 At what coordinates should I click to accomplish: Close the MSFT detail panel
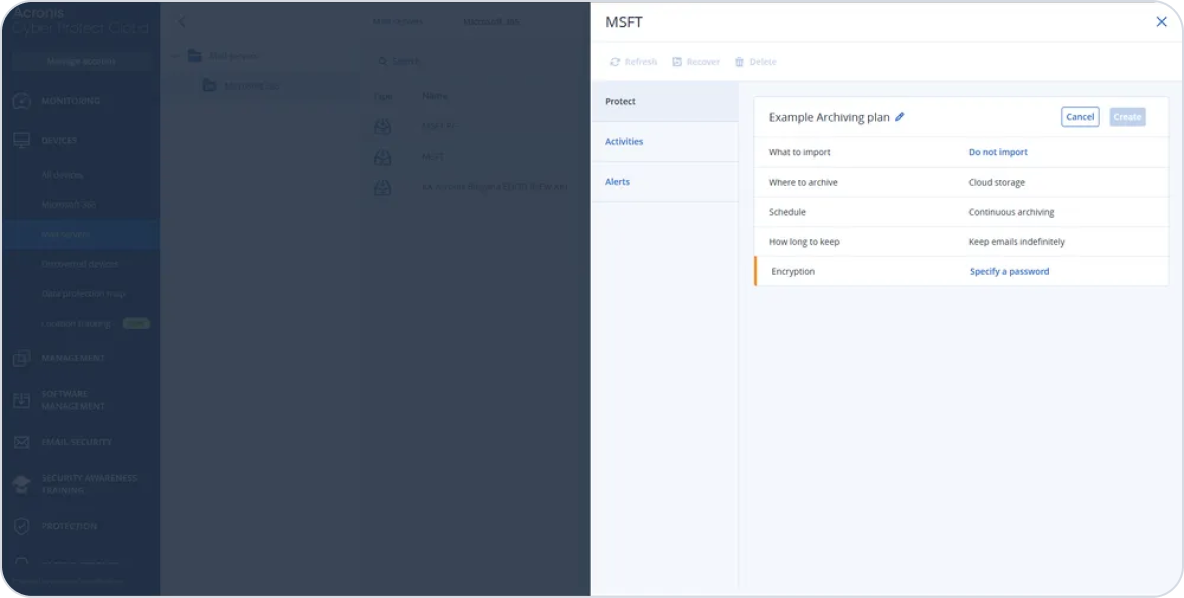pyautogui.click(x=1161, y=21)
